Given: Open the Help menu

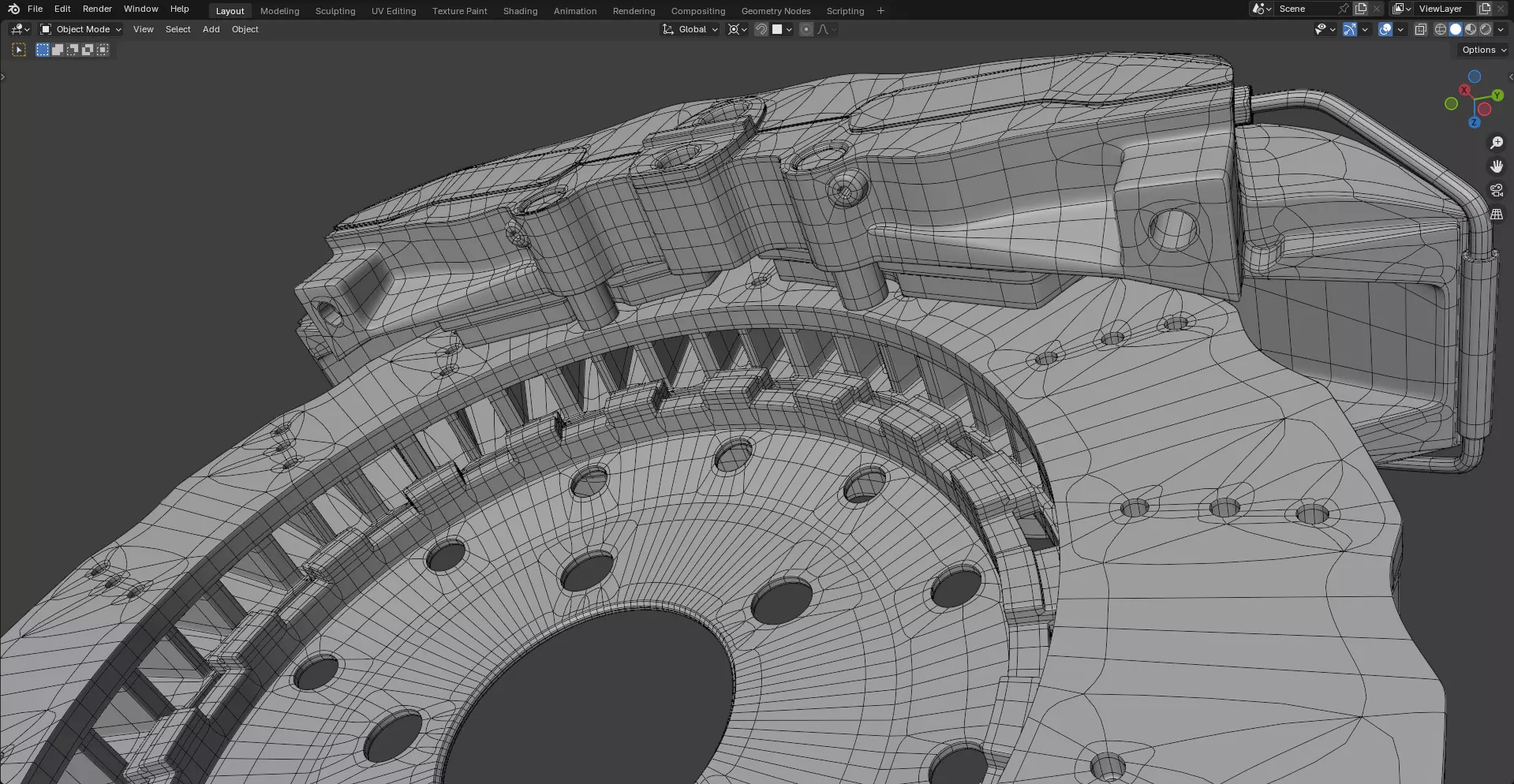Looking at the screenshot, I should pyautogui.click(x=180, y=9).
